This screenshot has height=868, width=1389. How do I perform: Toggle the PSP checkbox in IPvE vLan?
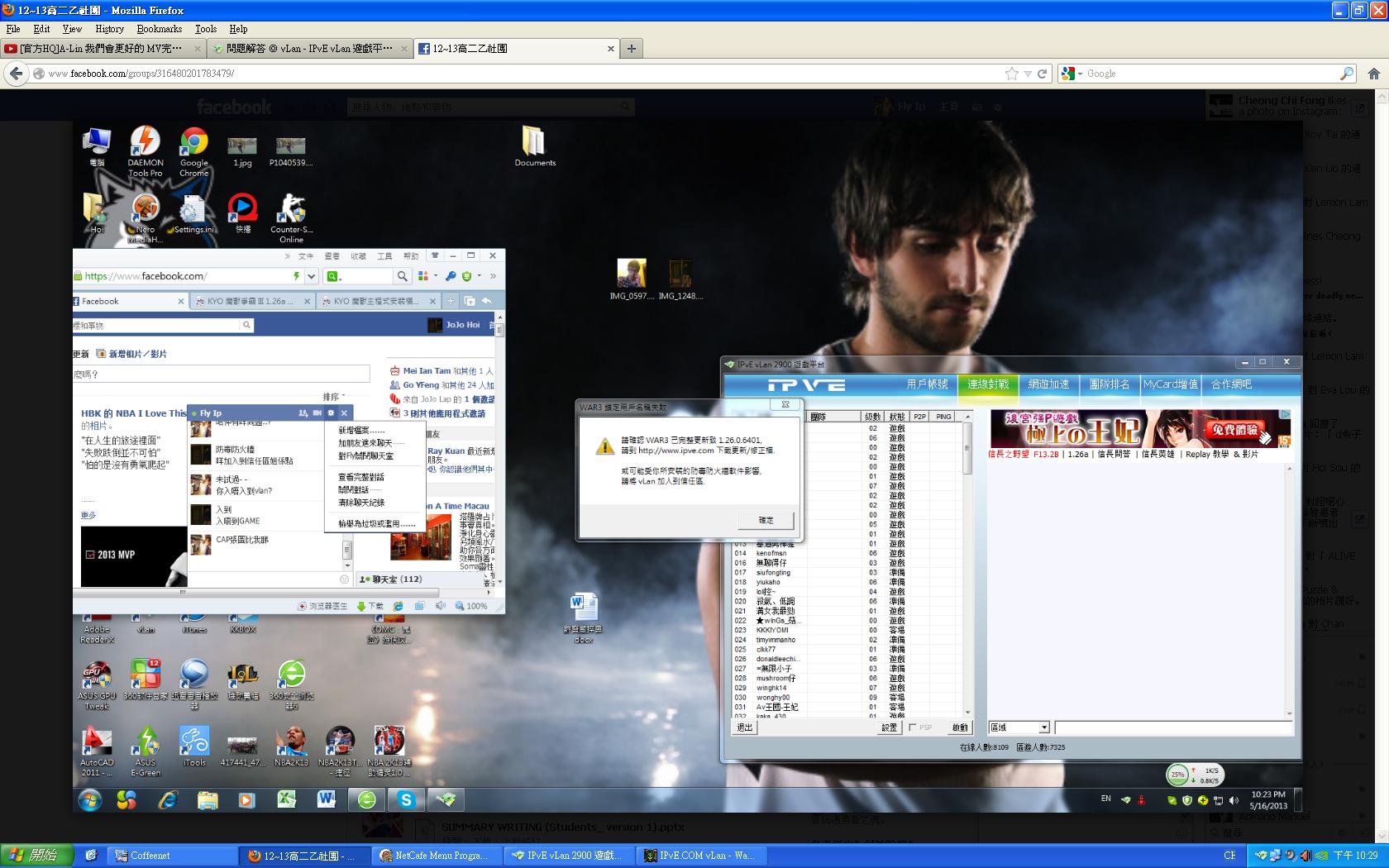click(x=913, y=727)
